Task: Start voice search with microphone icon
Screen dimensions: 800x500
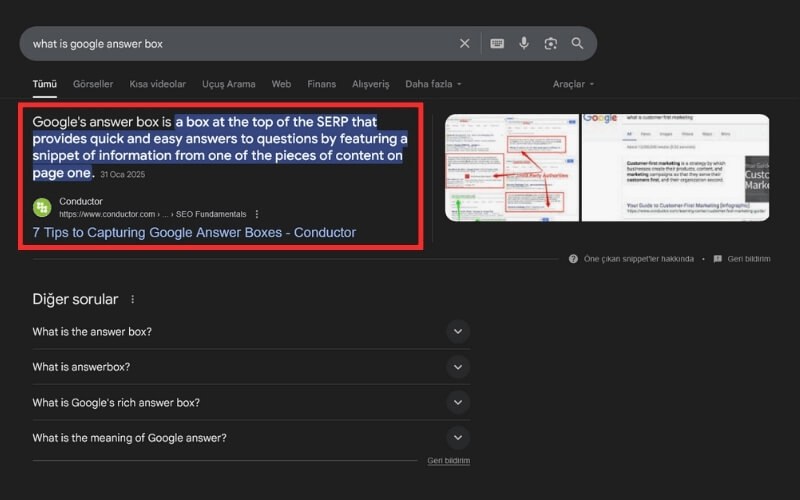Action: coord(524,44)
